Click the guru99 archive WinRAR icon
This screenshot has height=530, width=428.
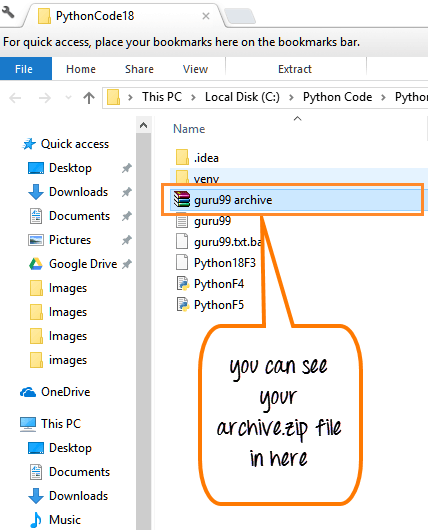pyautogui.click(x=182, y=199)
